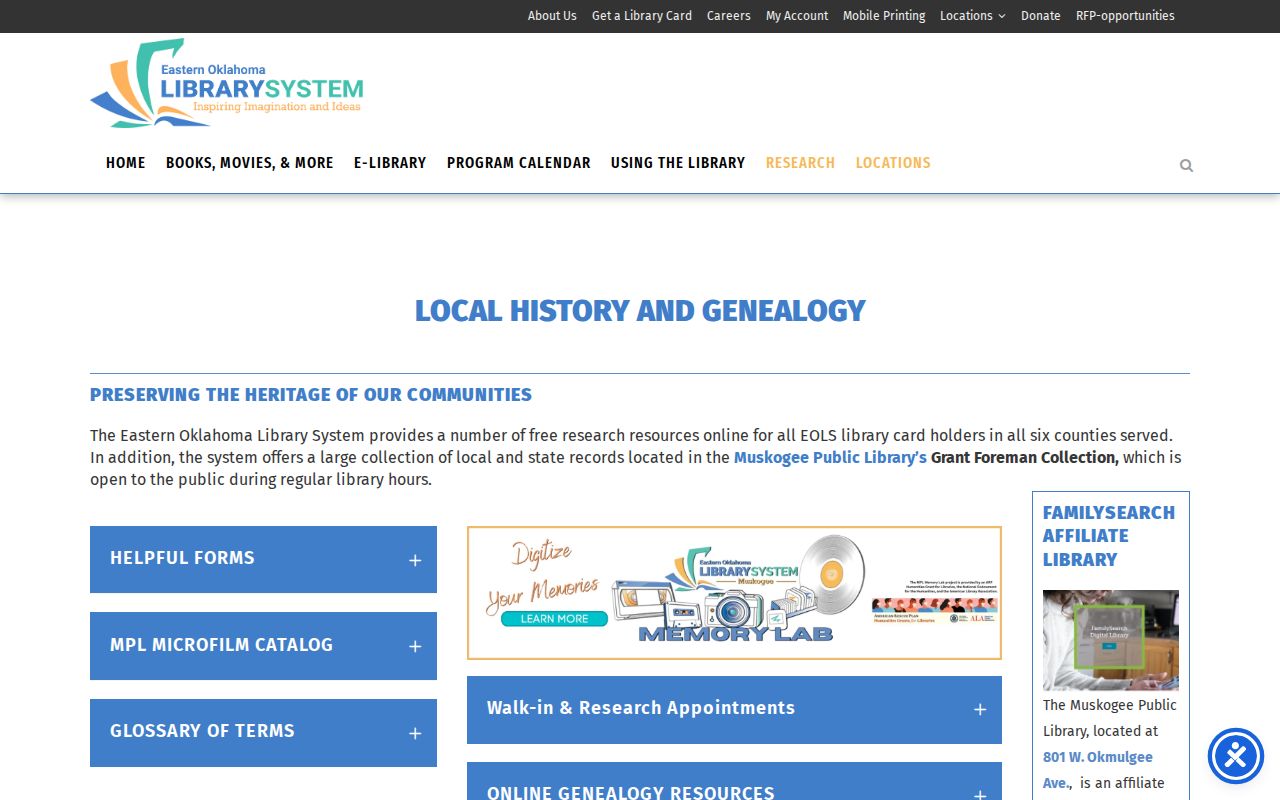Click the FamilySearch Affiliate Library heading
Image resolution: width=1280 pixels, height=800 pixels.
pos(1109,536)
